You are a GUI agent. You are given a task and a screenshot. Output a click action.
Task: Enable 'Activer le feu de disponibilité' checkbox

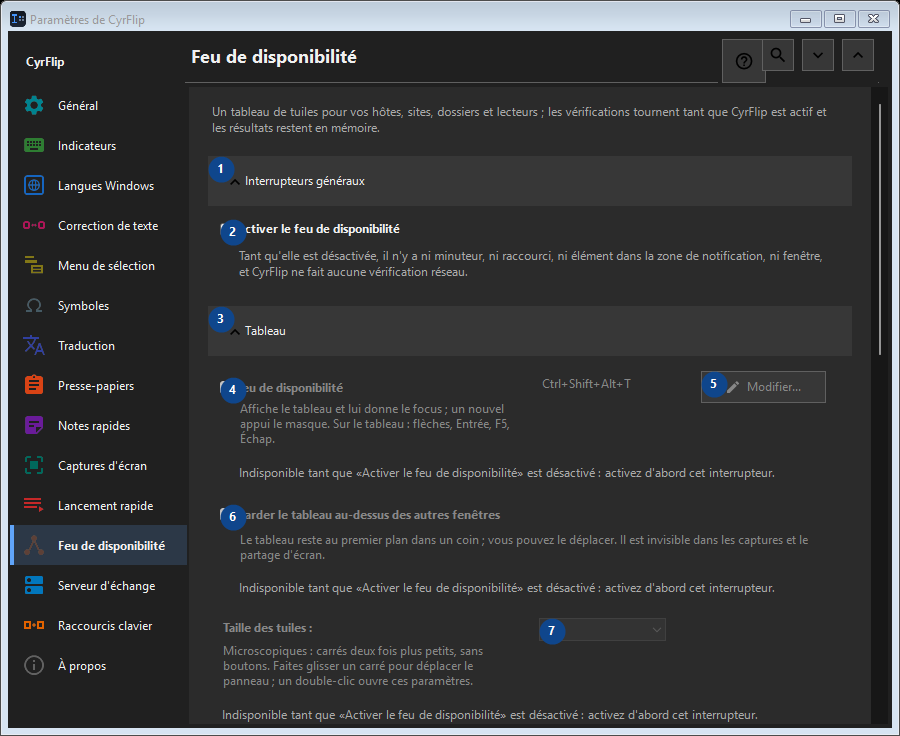[x=227, y=229]
